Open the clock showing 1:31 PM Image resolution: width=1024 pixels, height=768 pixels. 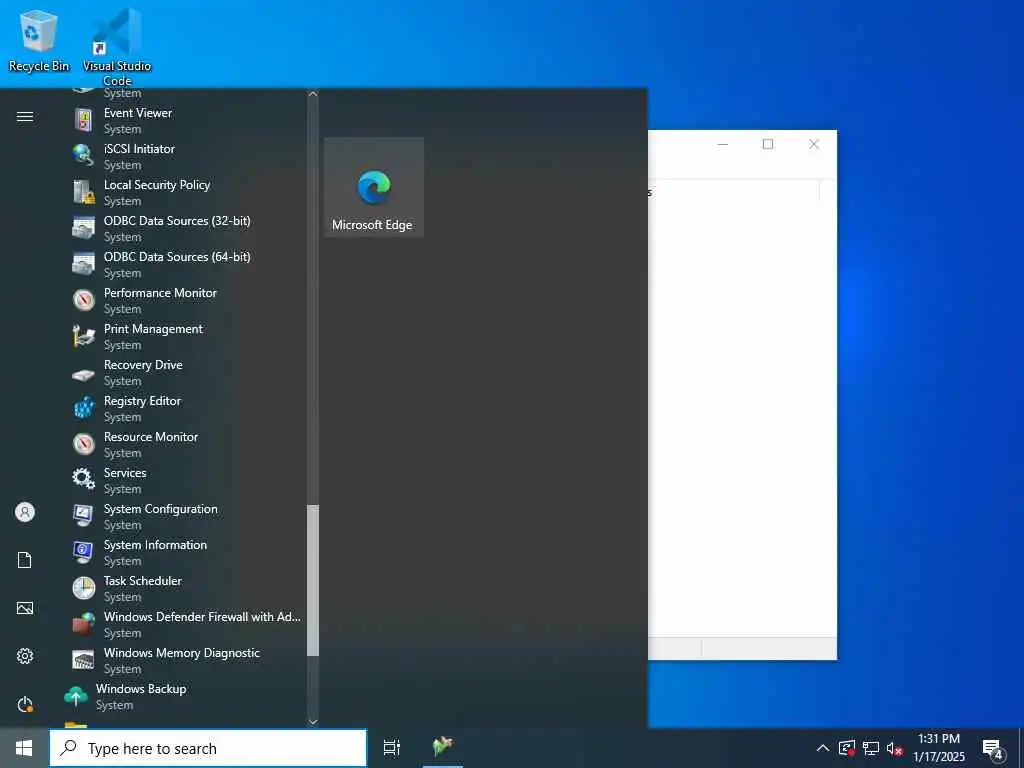[938, 748]
